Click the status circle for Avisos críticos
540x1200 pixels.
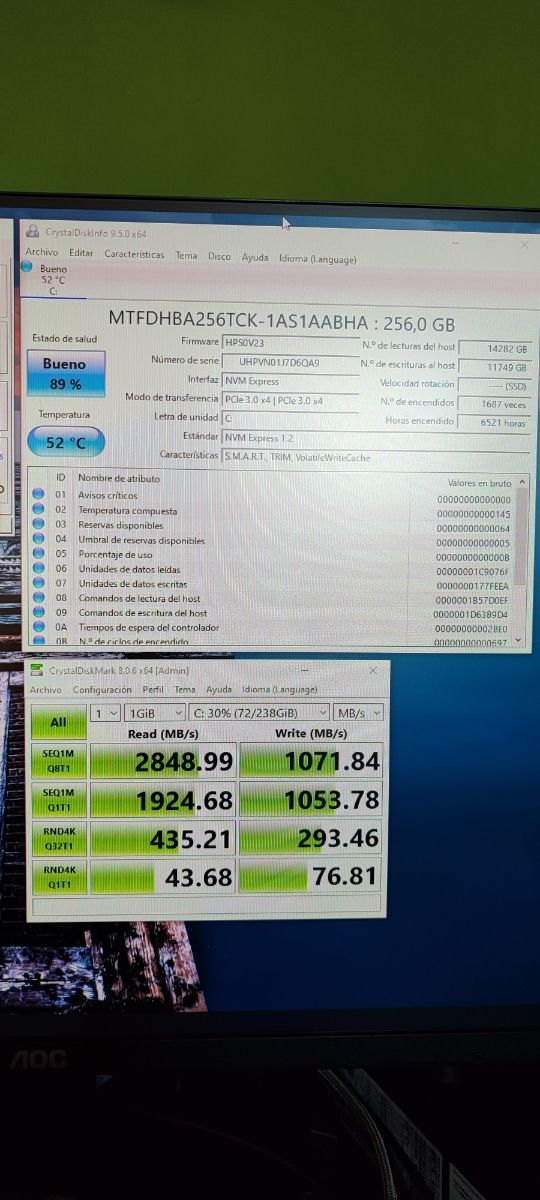point(38,494)
